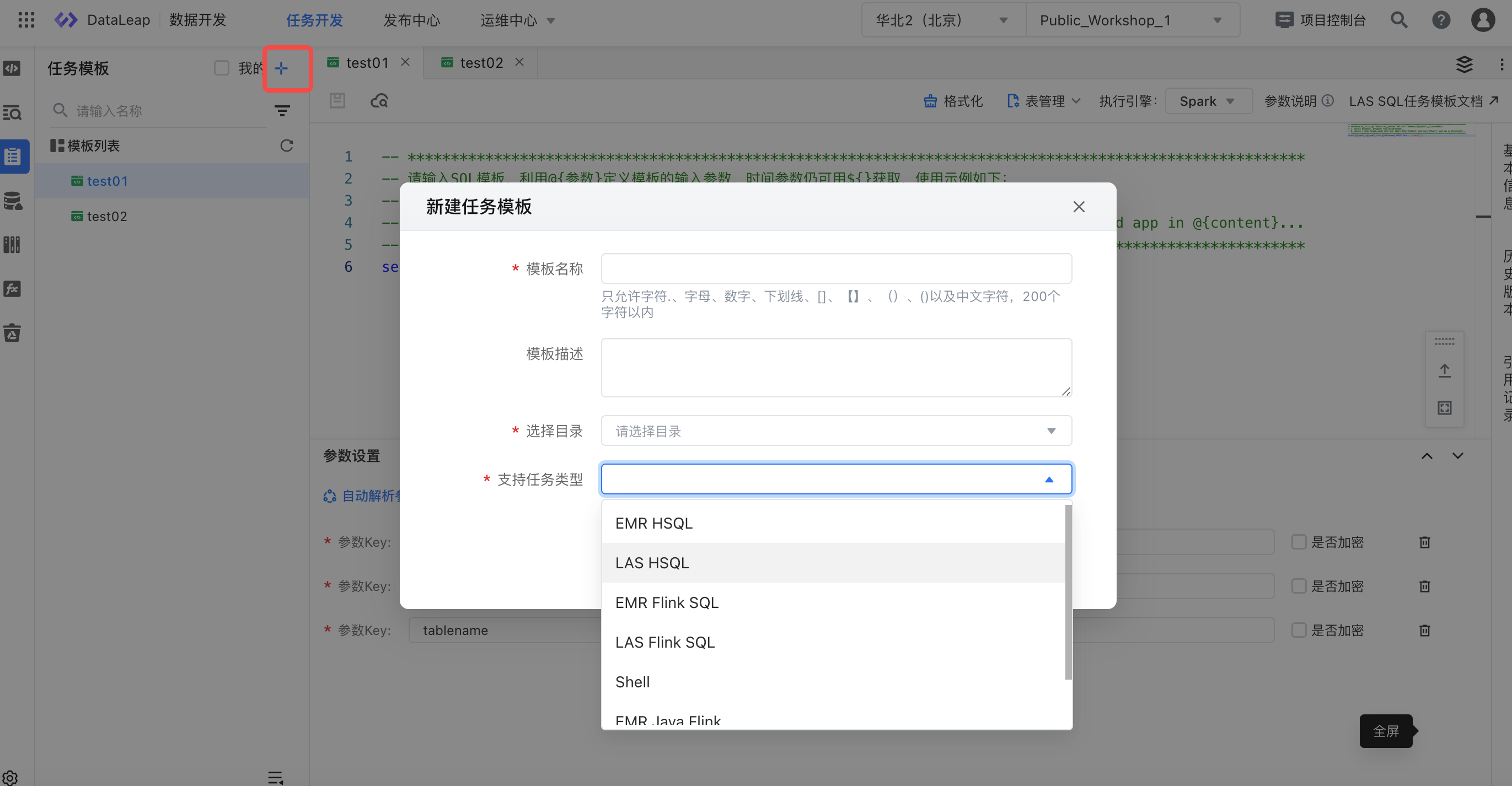
Task: Click the save icon in editor toolbar
Action: pyautogui.click(x=337, y=101)
